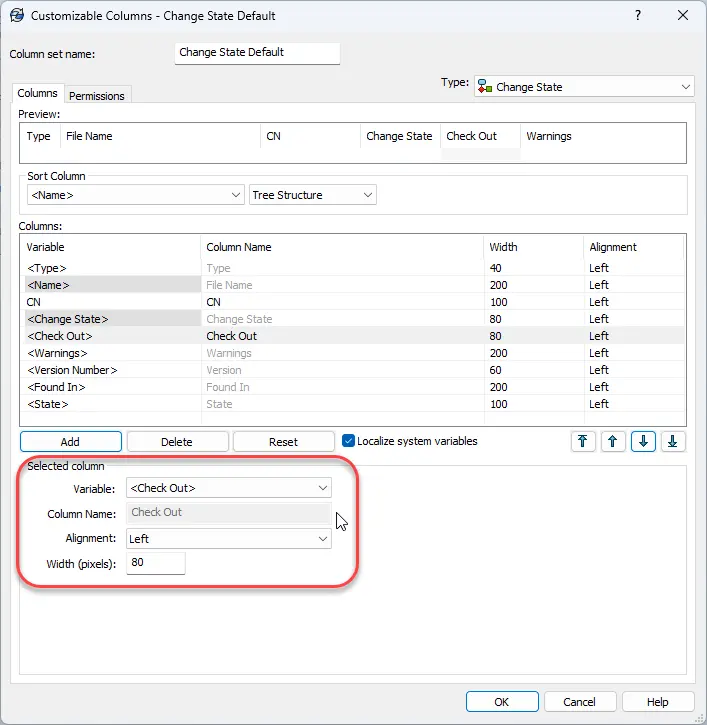This screenshot has width=707, height=725.
Task: Switch to the Permissions tab
Action: coord(97,96)
